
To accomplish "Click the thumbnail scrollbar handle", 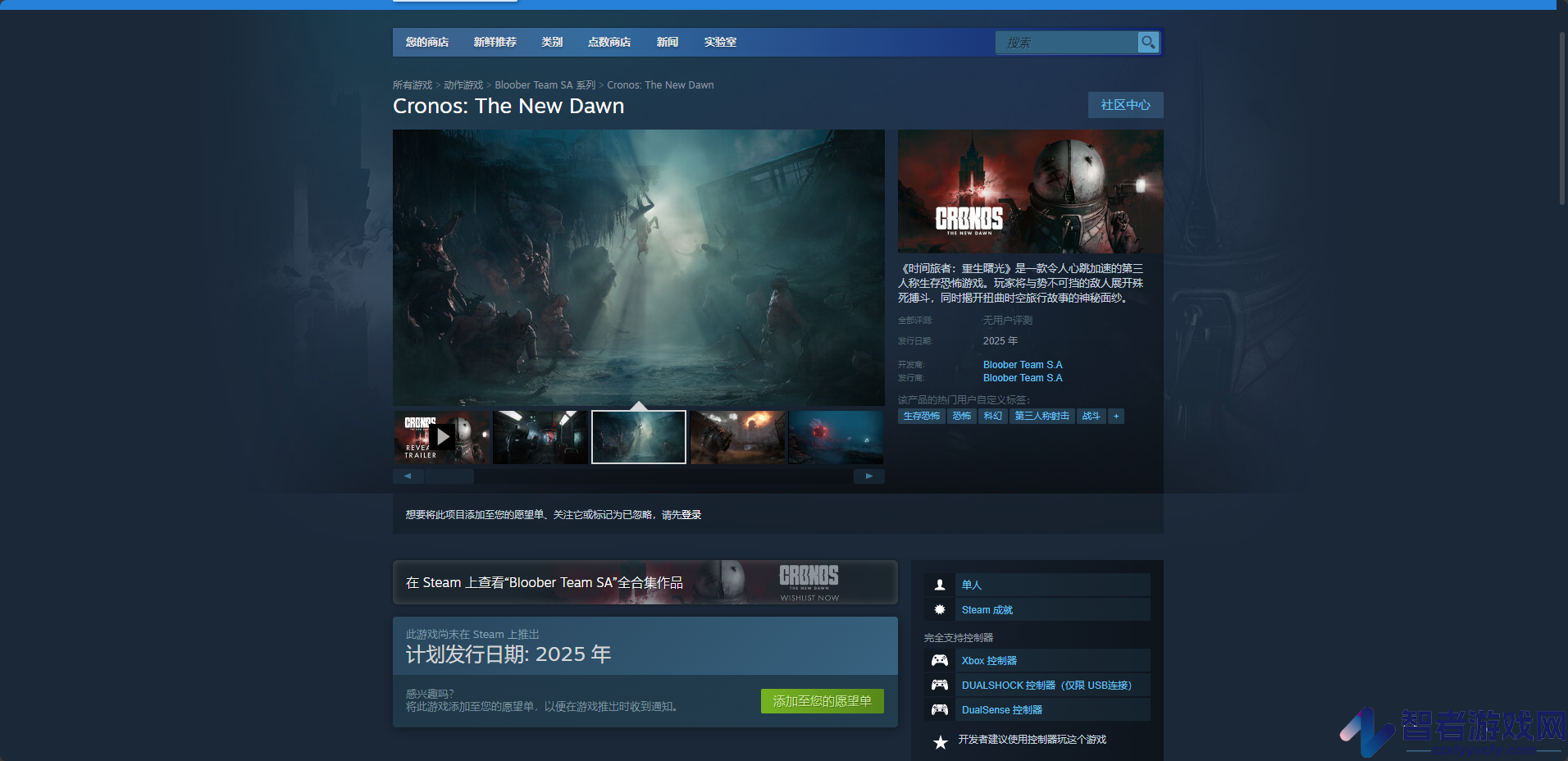I will pyautogui.click(x=449, y=476).
